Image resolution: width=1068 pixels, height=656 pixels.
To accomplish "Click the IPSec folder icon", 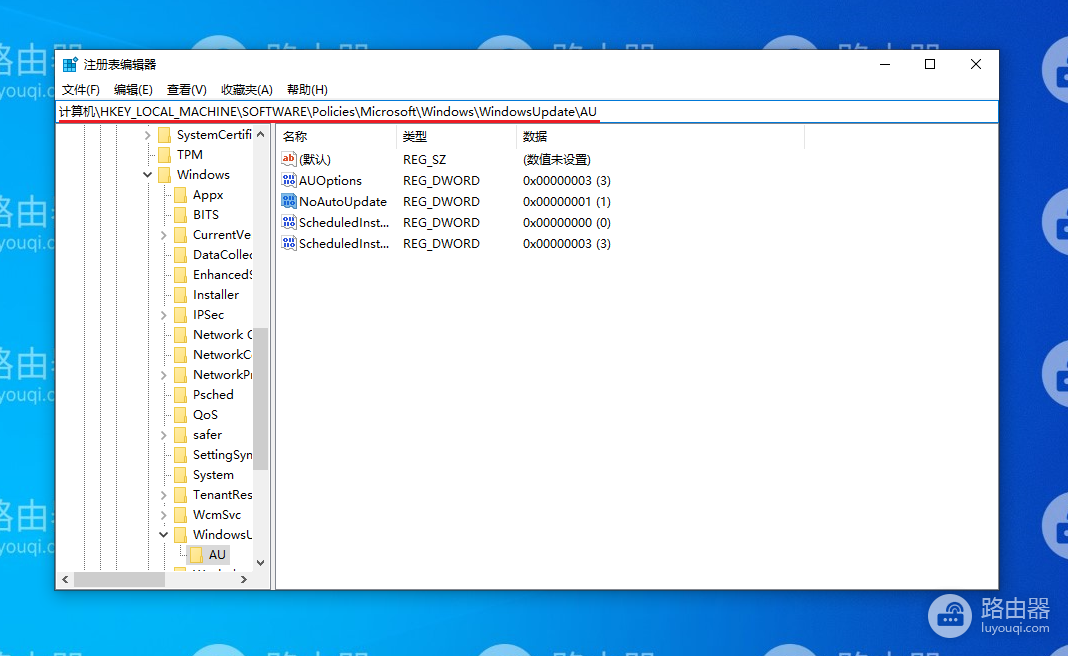I will pyautogui.click(x=180, y=315).
